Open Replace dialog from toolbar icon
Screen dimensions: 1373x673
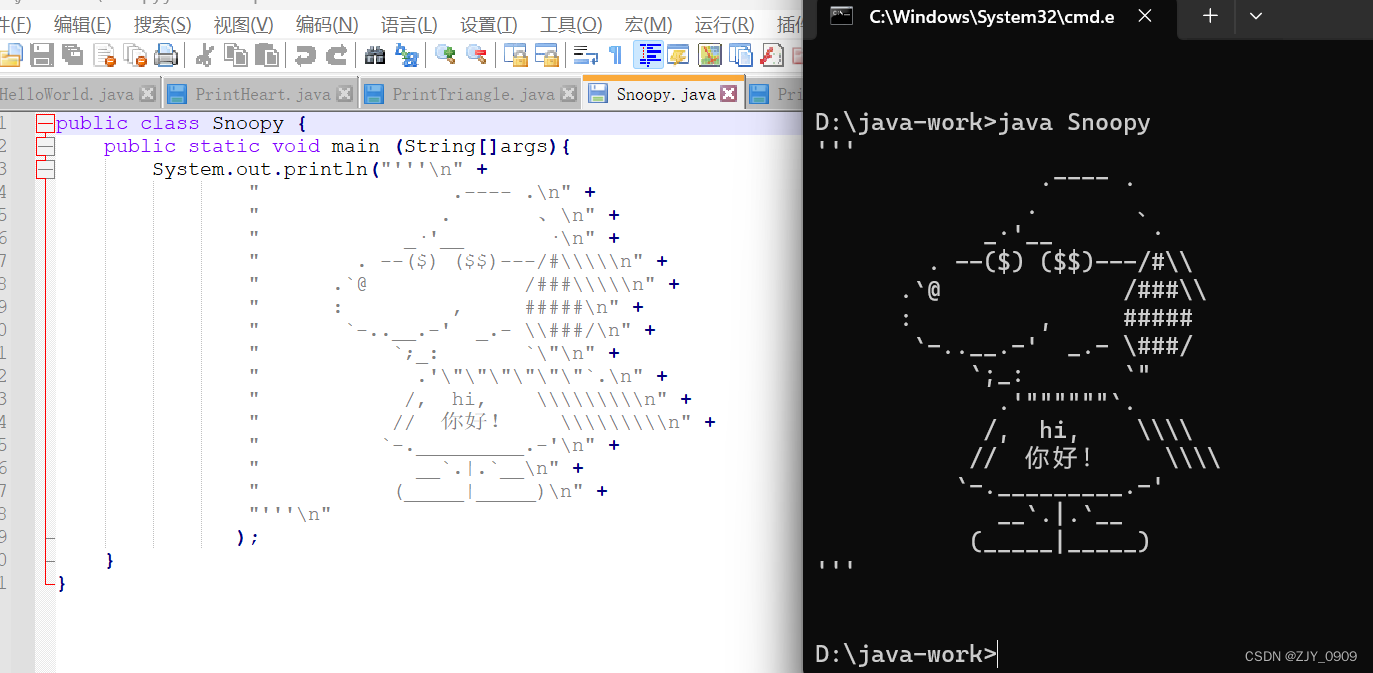pyautogui.click(x=407, y=55)
